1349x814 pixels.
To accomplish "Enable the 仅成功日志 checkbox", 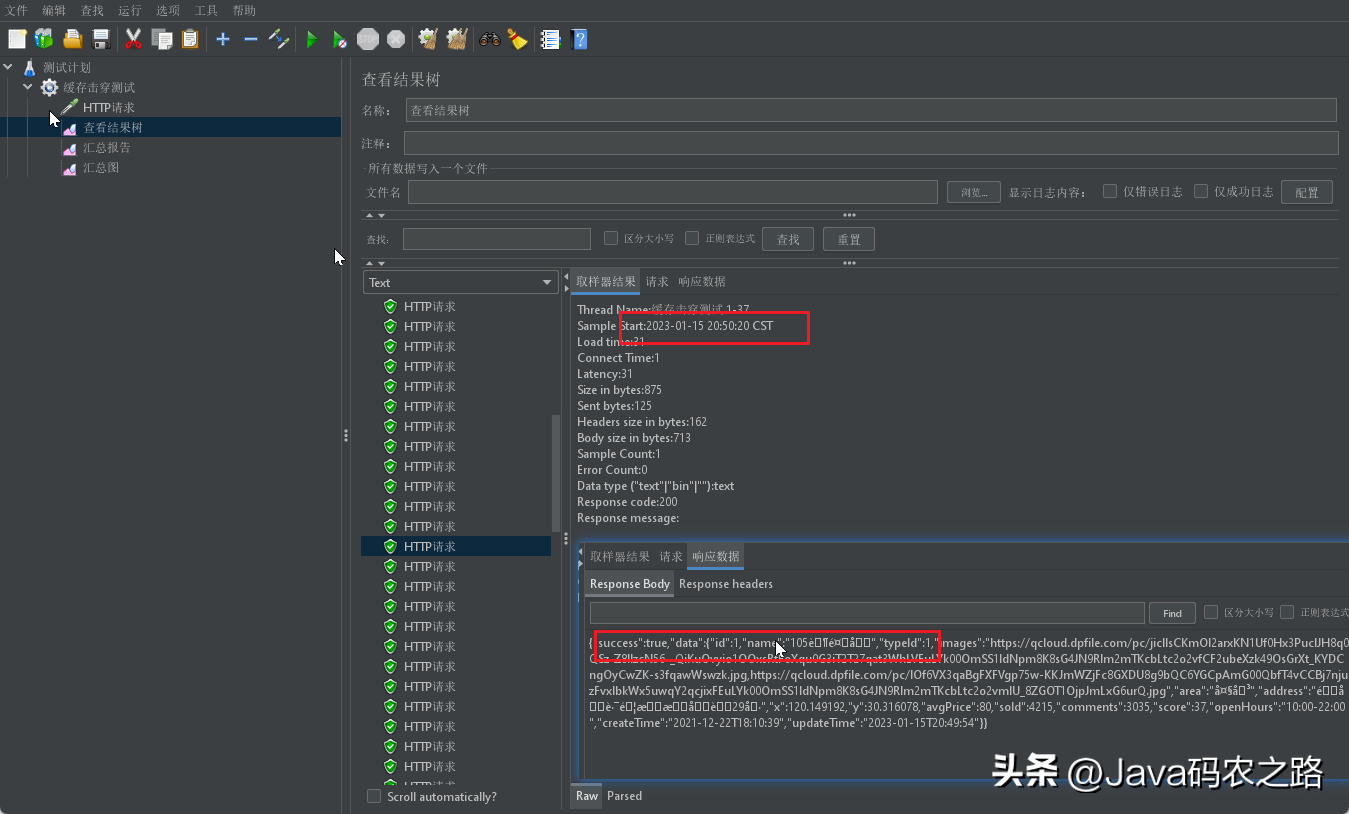I will (1201, 191).
